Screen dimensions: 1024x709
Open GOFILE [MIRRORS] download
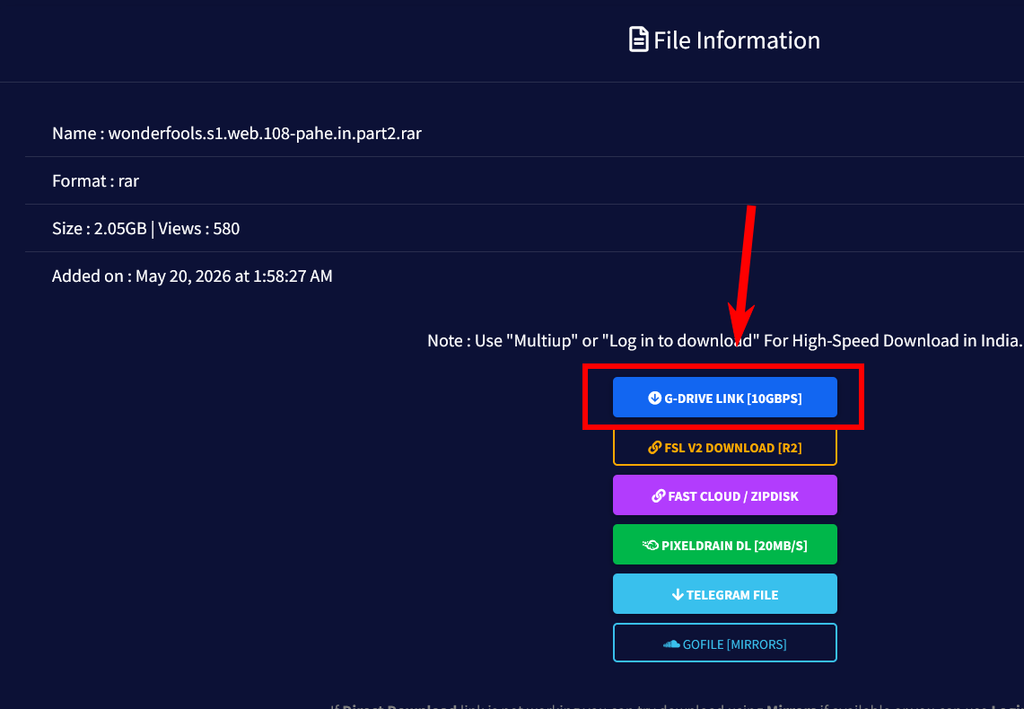pos(724,643)
